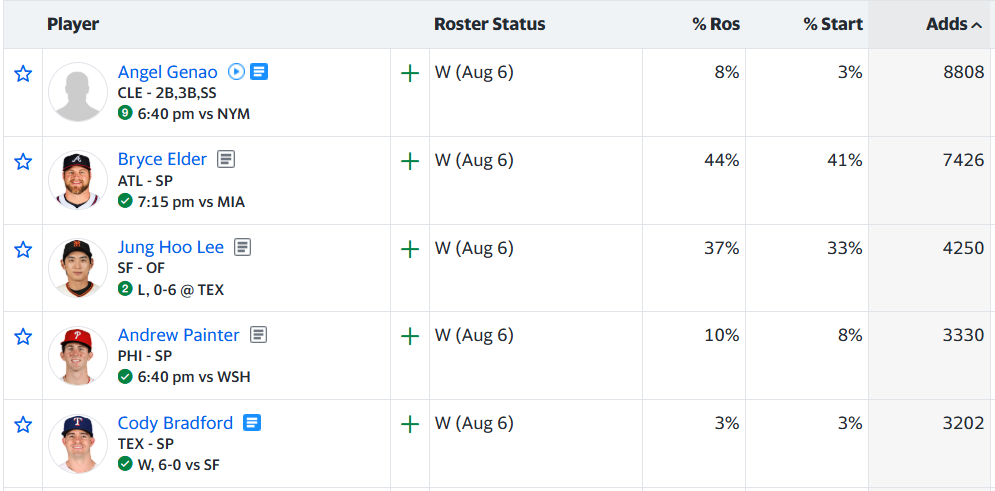The image size is (995, 491).
Task: Play video icon next to Angel Genao
Action: 236,72
